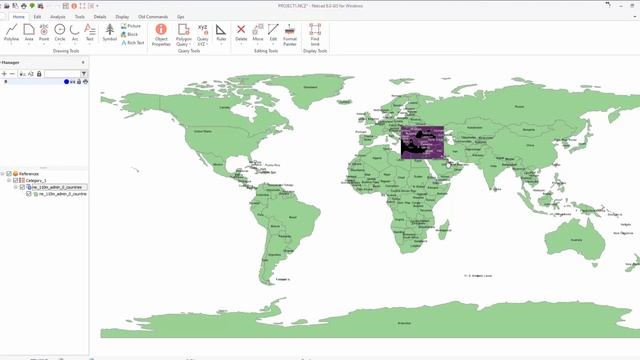This screenshot has width=640, height=360.
Task: Select the Text drawing tool
Action: (x=89, y=32)
